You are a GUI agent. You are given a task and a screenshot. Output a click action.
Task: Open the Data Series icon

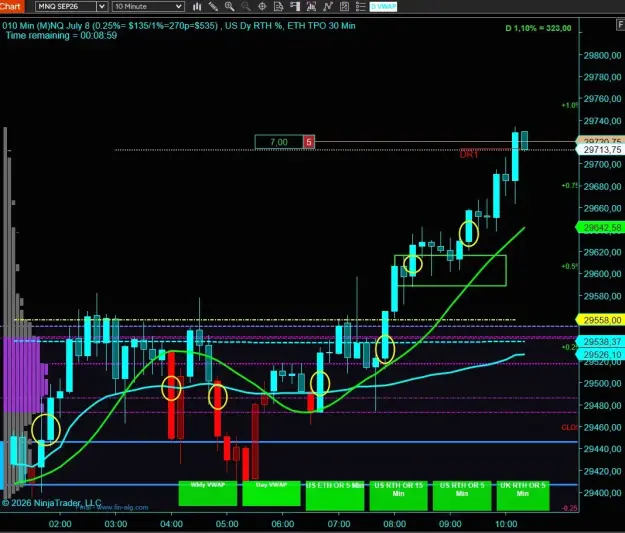tap(279, 6)
